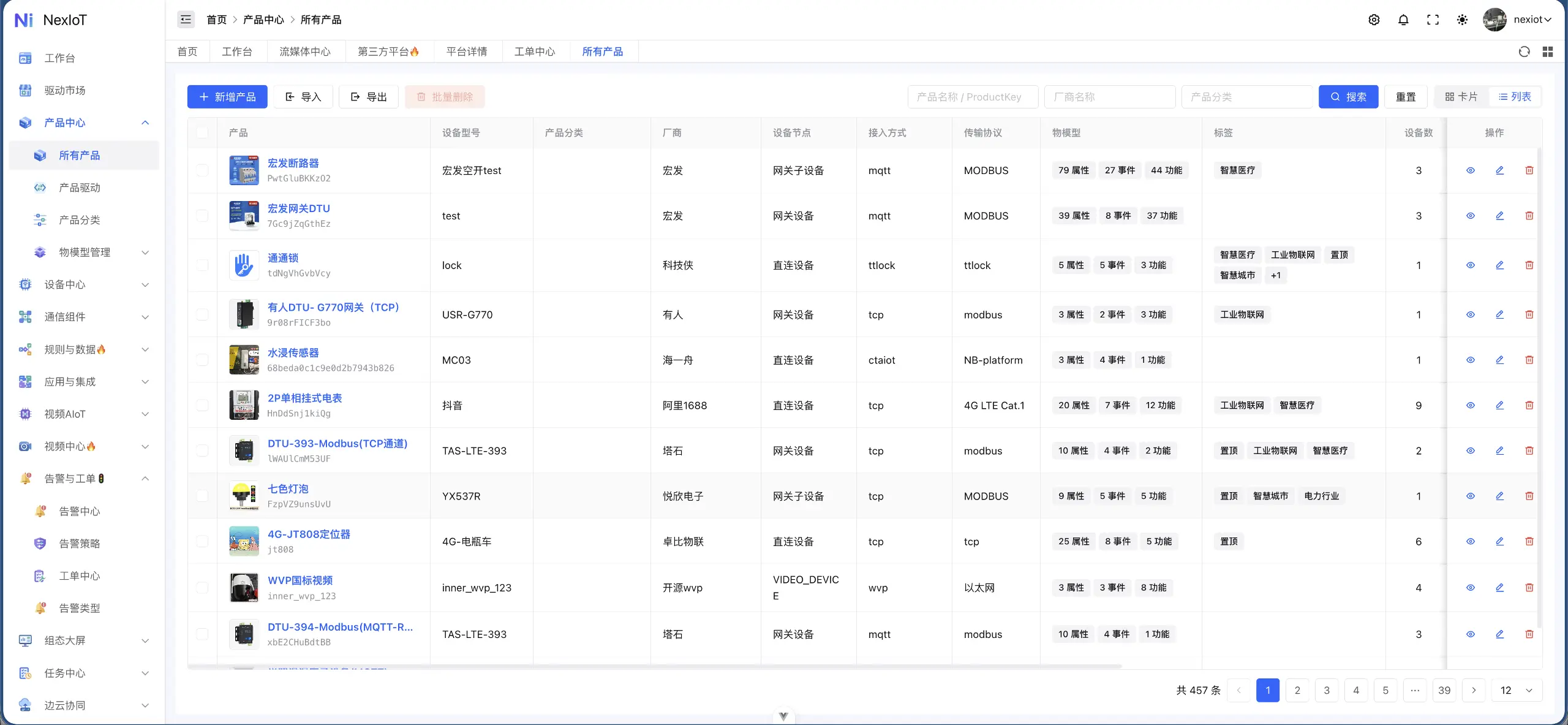
Task: Select all rows with header checkbox
Action: 202,133
